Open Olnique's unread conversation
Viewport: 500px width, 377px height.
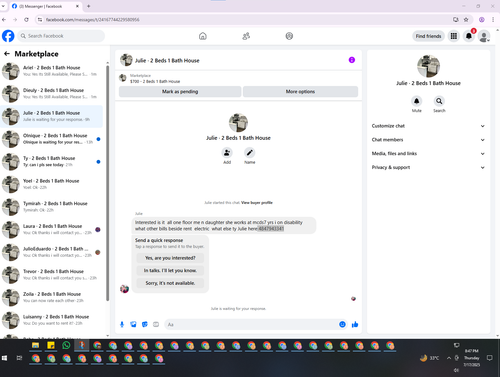pos(52,139)
